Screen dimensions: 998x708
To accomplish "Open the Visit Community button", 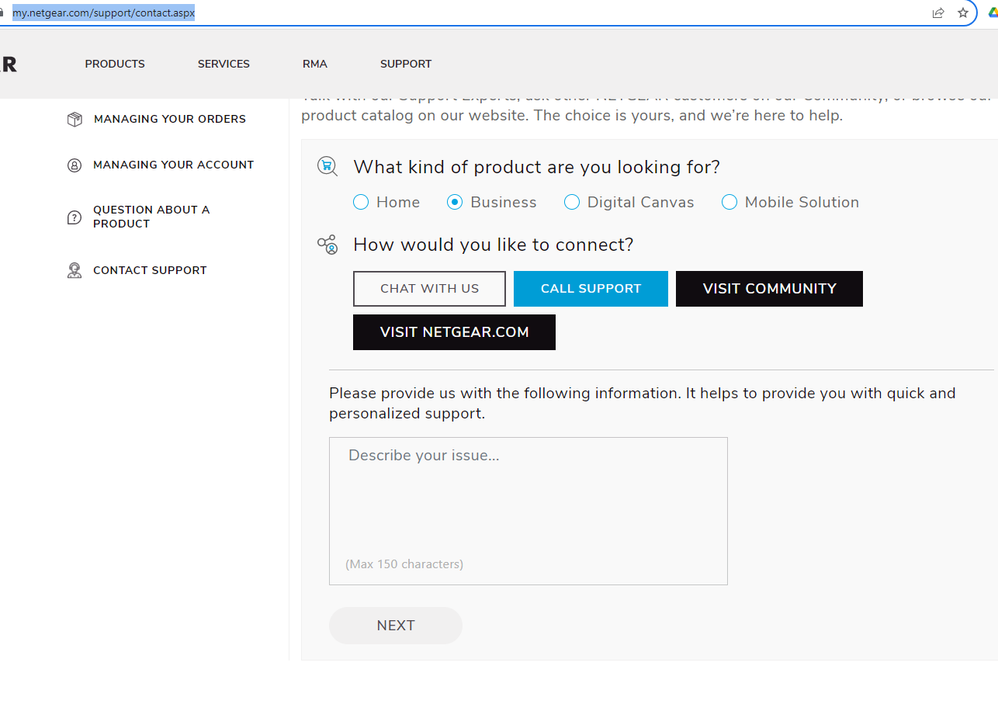I will (769, 289).
